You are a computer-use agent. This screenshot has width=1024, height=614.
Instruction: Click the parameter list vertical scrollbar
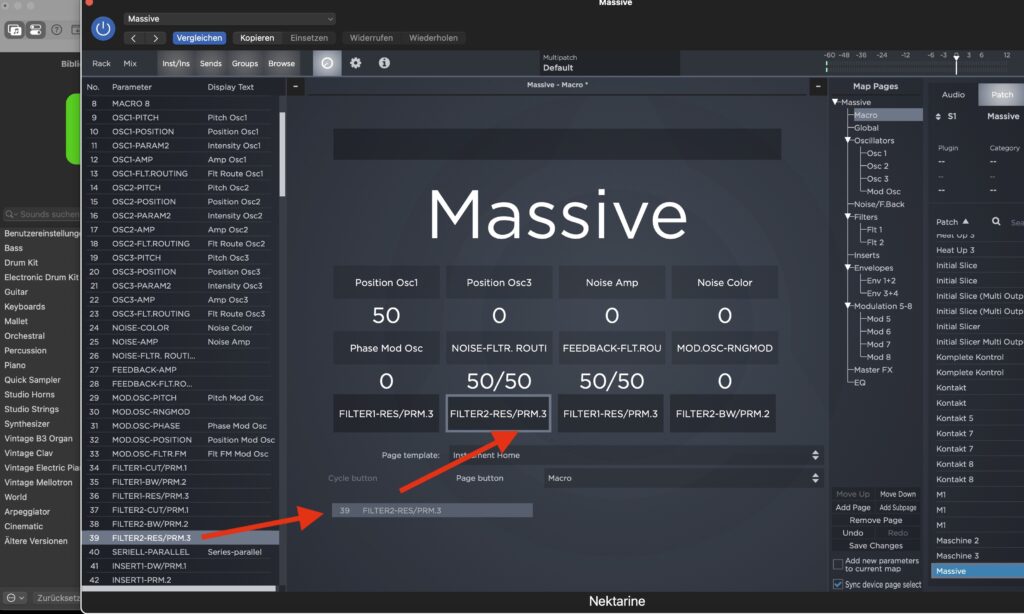pos(282,154)
